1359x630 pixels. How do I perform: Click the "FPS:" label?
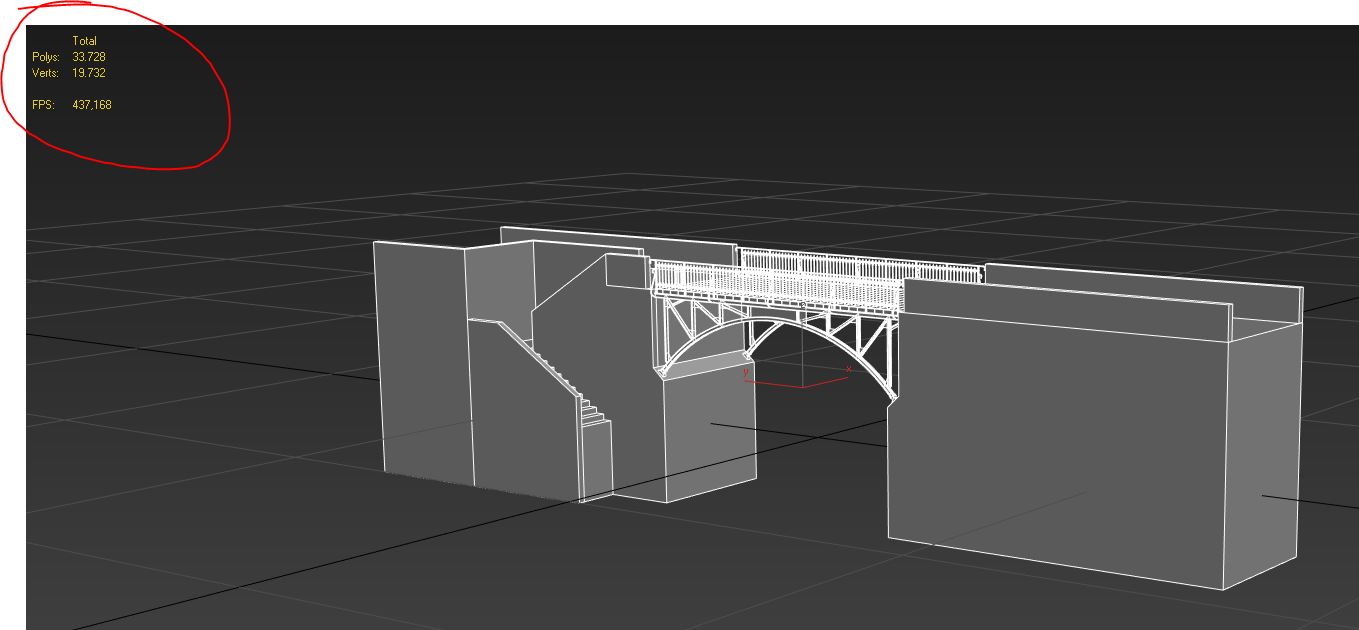pos(43,105)
